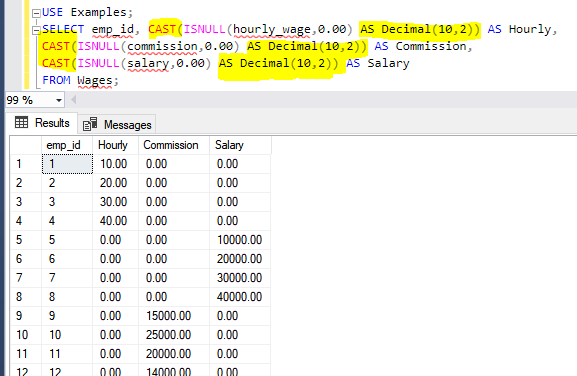The height and width of the screenshot is (376, 577).
Task: Select the Salary value 30000.00
Action: (x=240, y=278)
